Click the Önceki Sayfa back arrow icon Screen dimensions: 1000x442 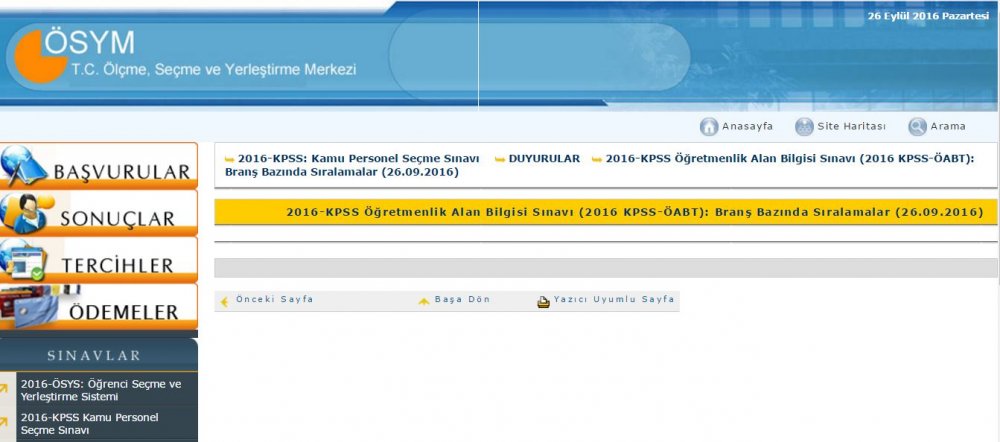[x=224, y=301]
